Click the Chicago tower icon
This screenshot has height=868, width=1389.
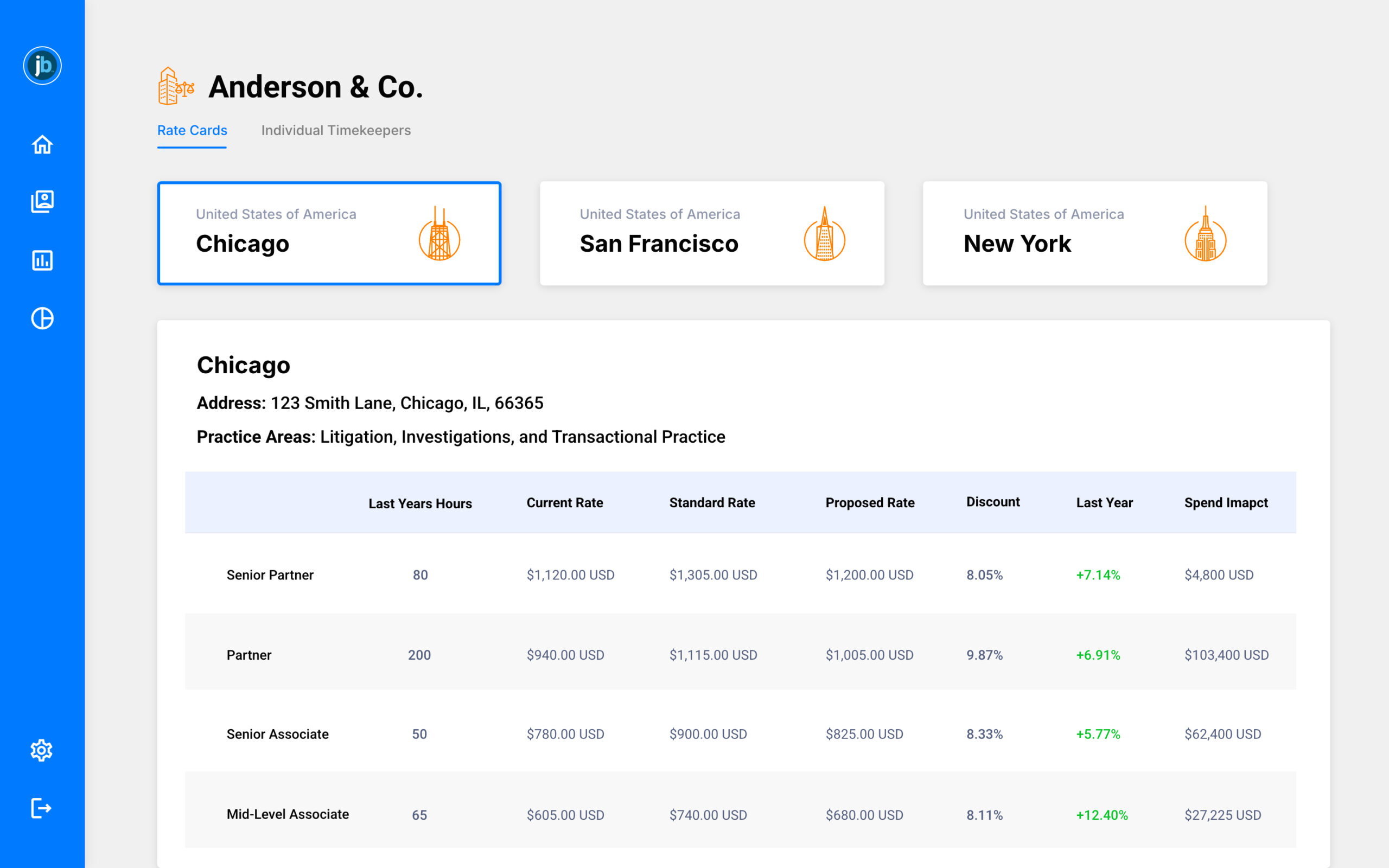coord(439,234)
